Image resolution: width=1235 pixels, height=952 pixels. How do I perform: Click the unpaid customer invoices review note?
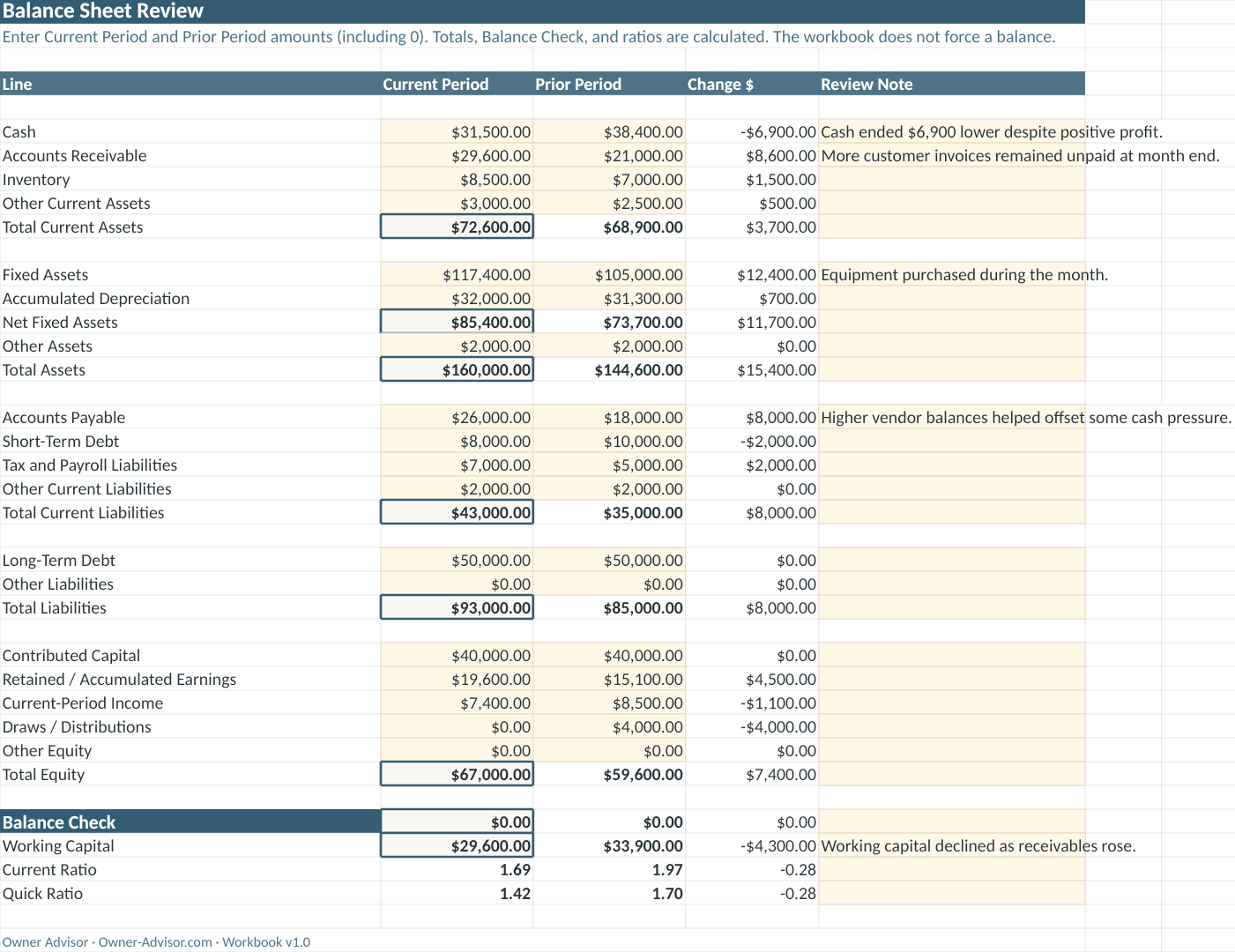(1021, 155)
